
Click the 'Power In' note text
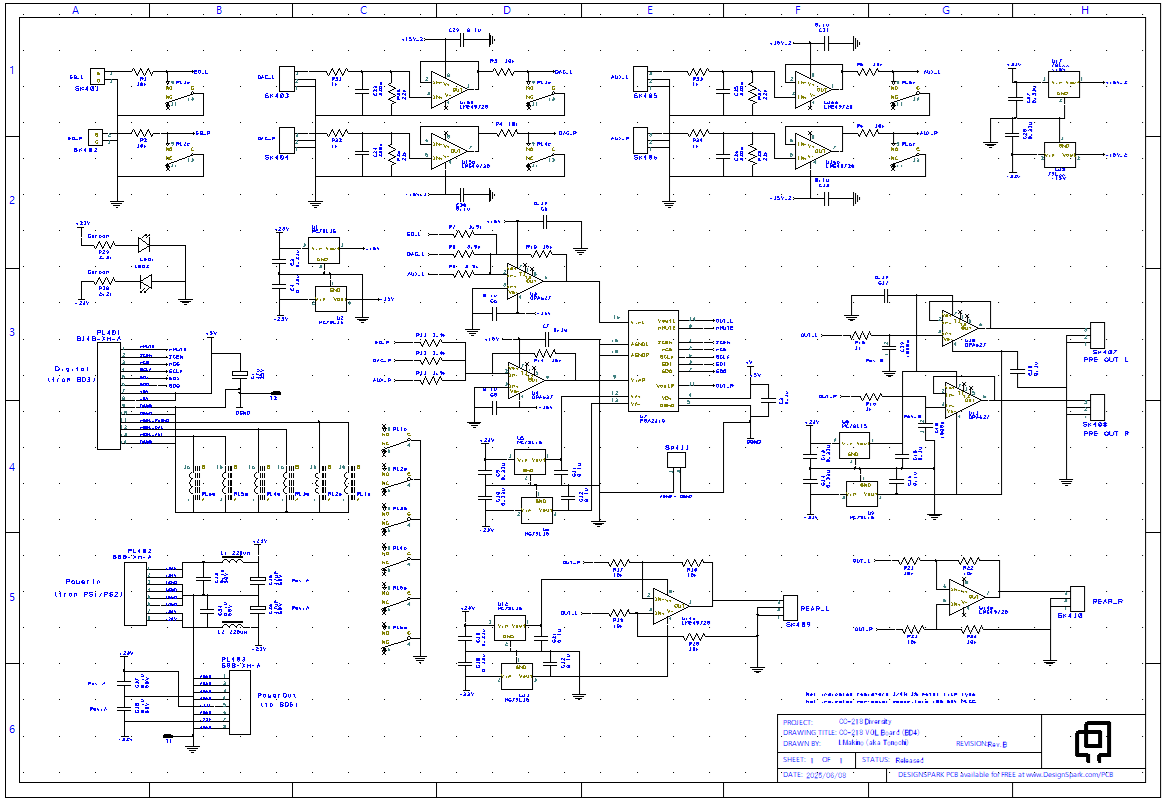coord(83,582)
